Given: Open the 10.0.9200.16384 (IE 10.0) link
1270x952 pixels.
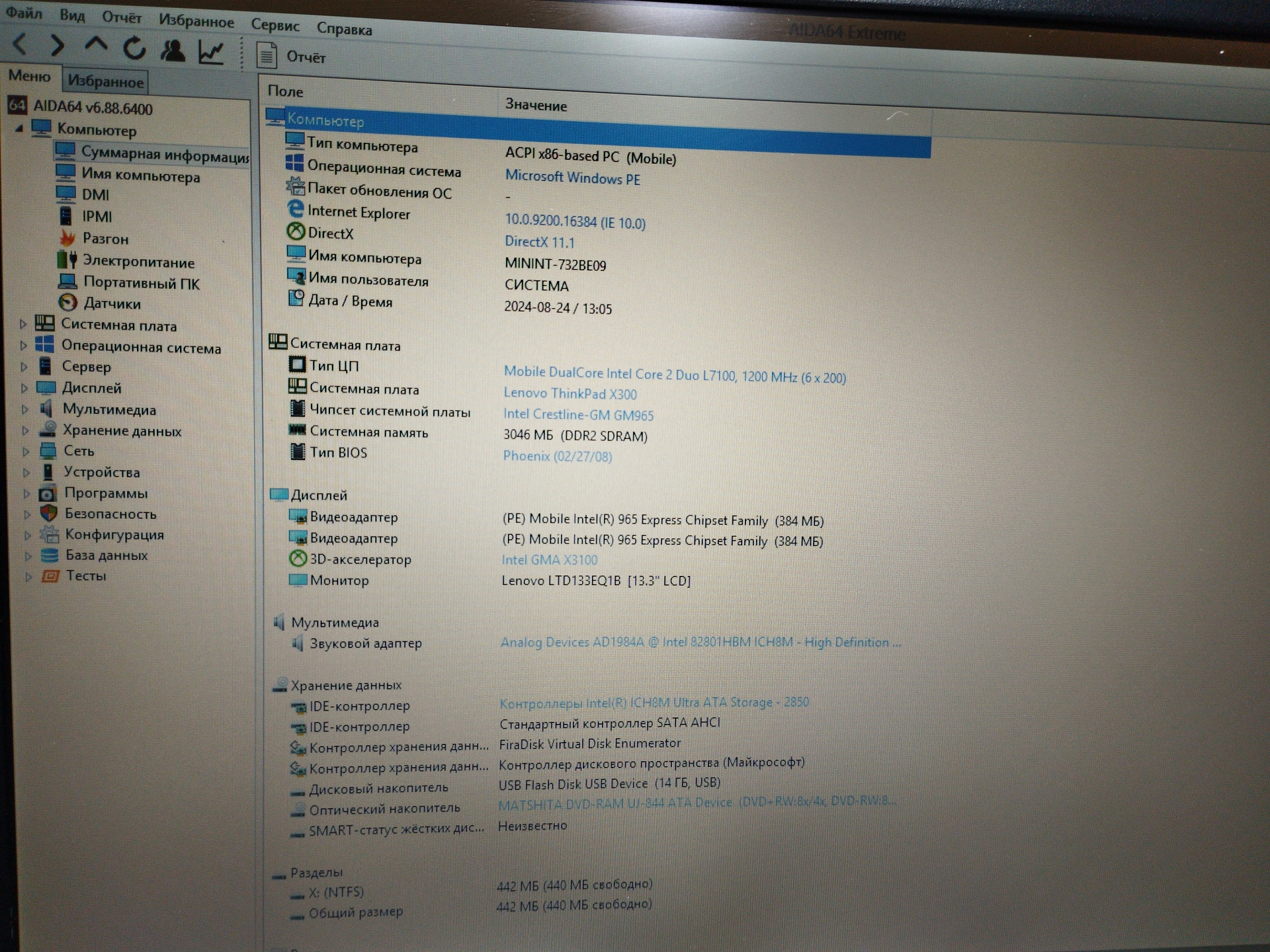Looking at the screenshot, I should (x=575, y=221).
